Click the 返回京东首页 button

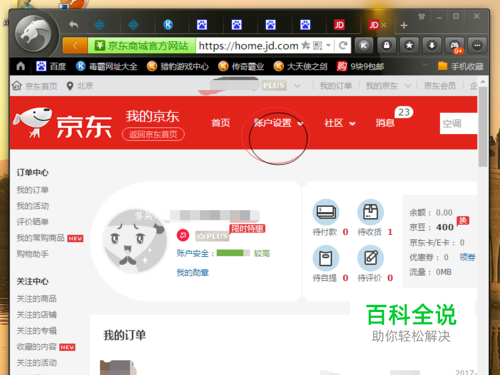(153, 134)
